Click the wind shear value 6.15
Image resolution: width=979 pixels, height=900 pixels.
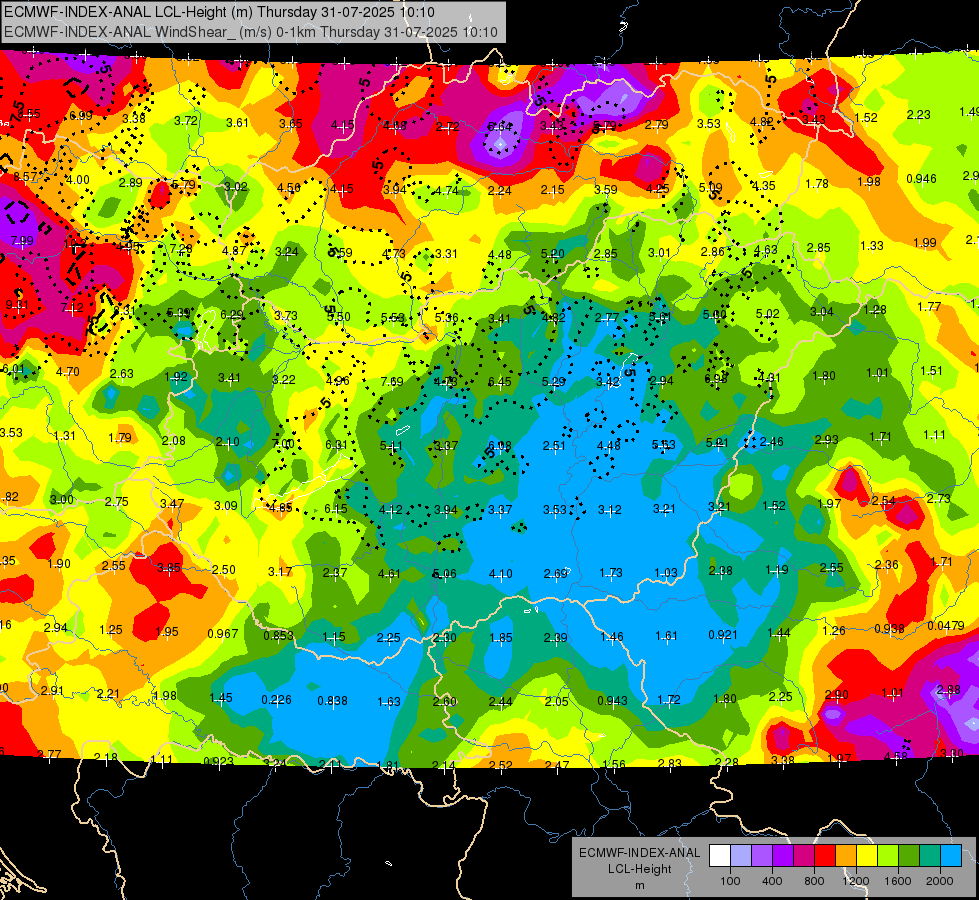coord(335,509)
